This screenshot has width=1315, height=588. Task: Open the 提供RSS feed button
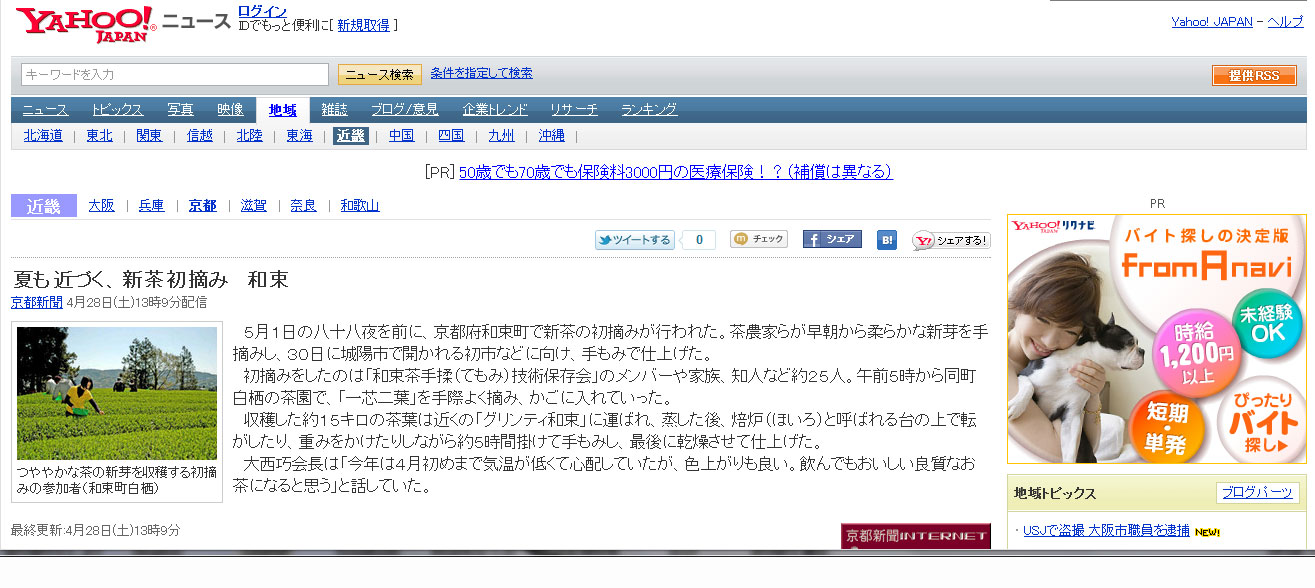(x=1254, y=76)
